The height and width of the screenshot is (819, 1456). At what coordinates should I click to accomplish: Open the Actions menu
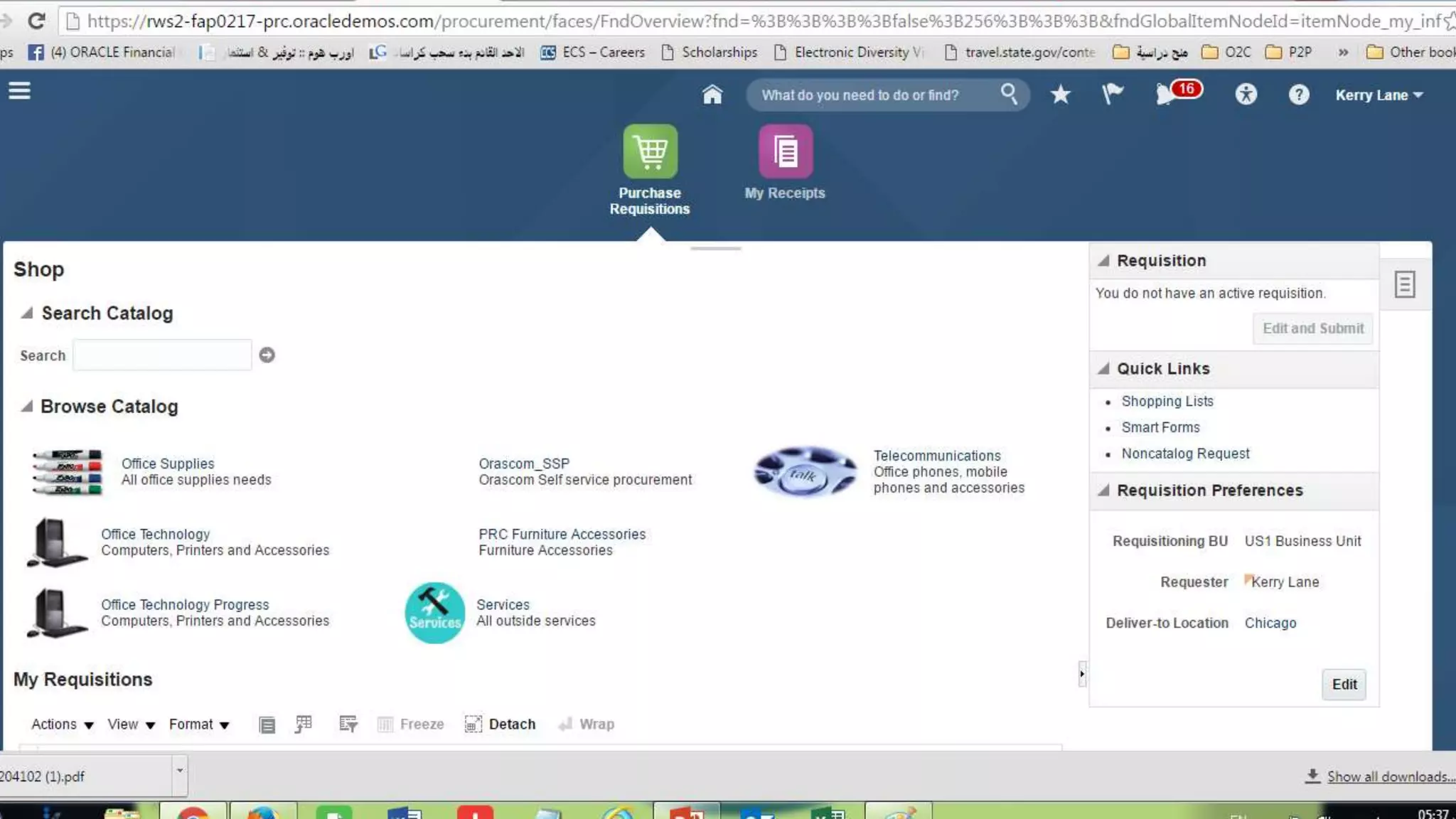(x=63, y=724)
